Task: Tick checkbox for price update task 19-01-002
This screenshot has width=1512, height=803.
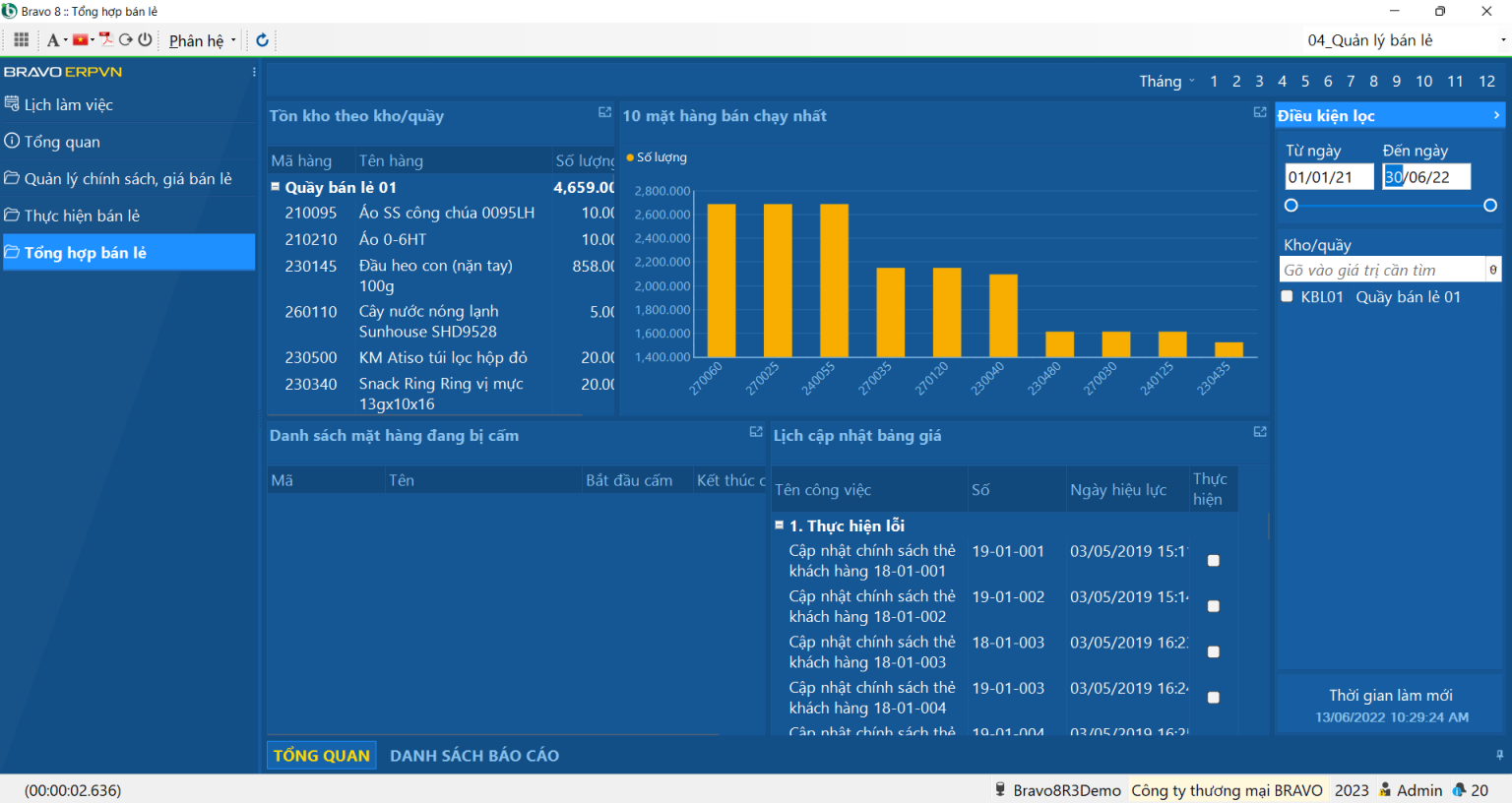Action: coord(1213,606)
